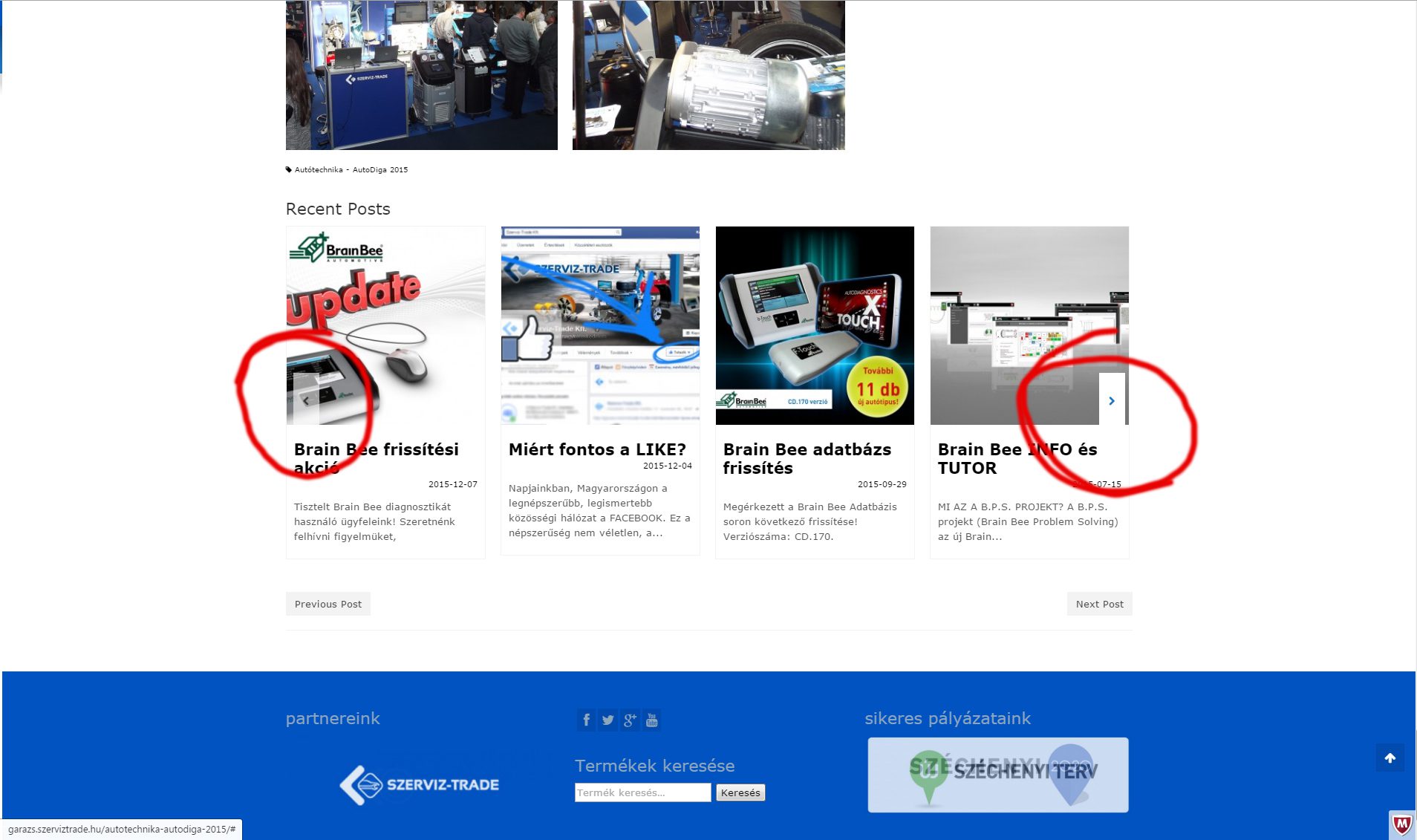Click the BrainBee update thumbnail image
The image size is (1417, 840).
coord(385,325)
